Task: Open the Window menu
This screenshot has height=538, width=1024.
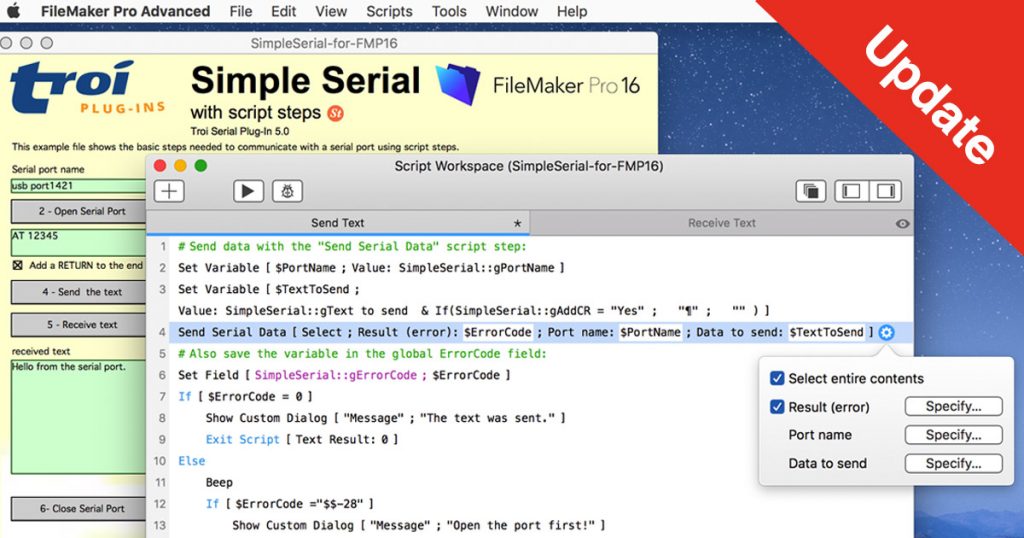Action: click(x=512, y=11)
